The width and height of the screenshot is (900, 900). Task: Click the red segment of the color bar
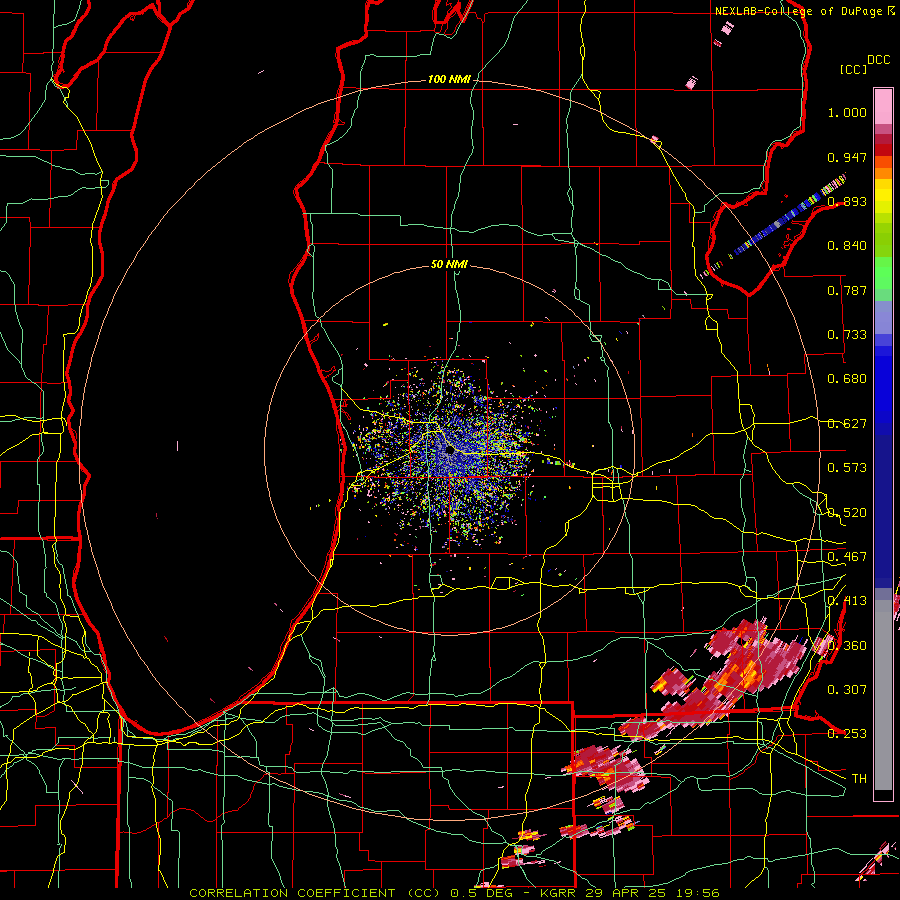click(x=883, y=150)
